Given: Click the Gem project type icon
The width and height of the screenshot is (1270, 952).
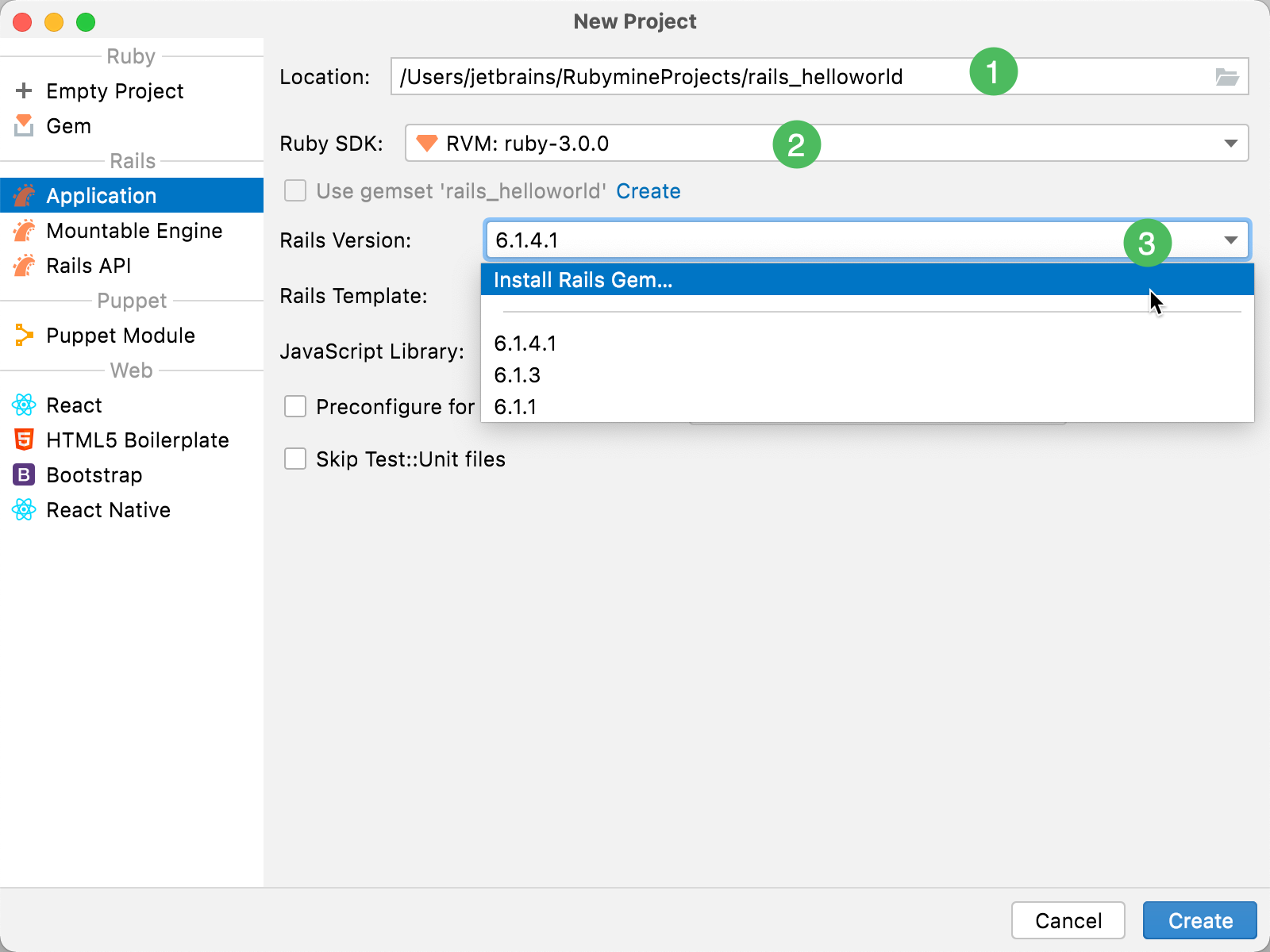Looking at the screenshot, I should click(x=24, y=125).
